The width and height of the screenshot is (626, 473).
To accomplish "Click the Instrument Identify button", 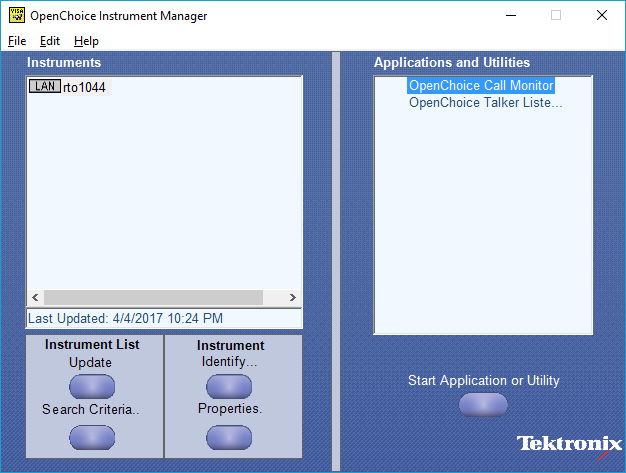I will tap(229, 386).
